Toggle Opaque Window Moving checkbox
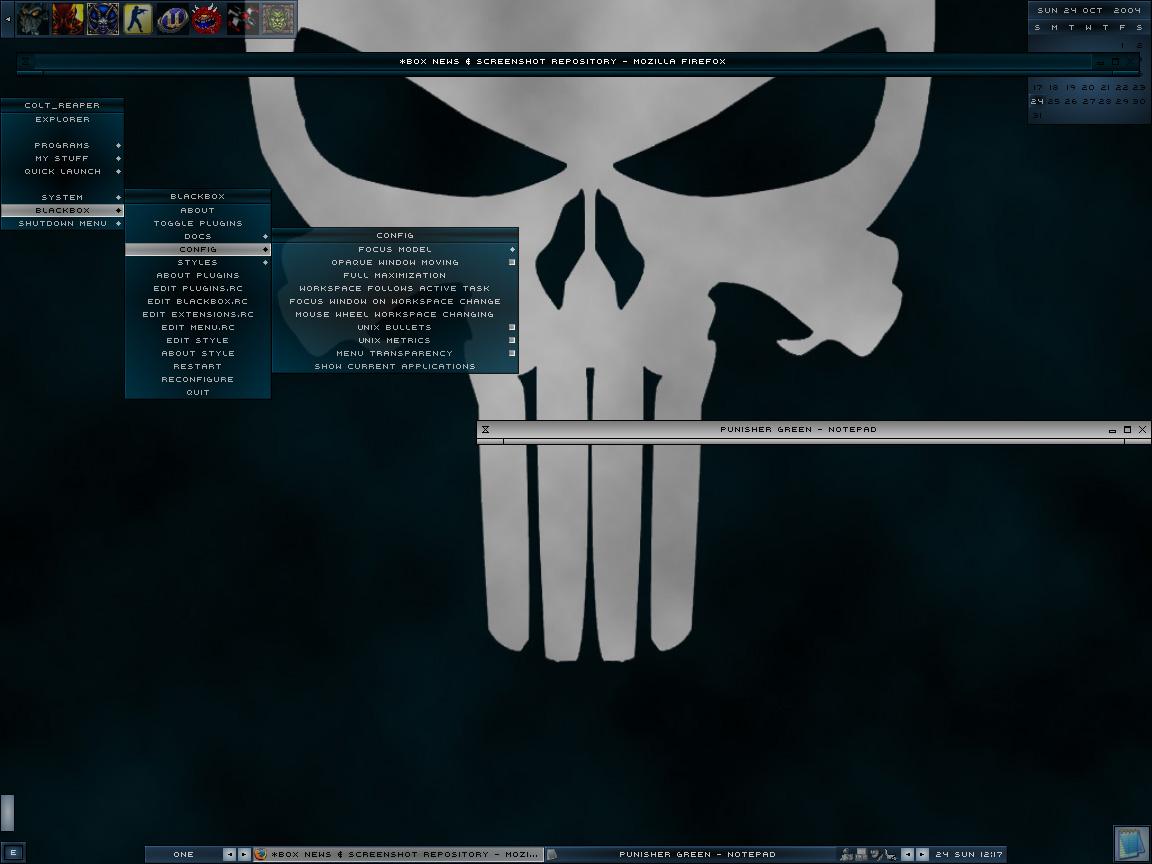Image resolution: width=1152 pixels, height=864 pixels. coord(395,262)
